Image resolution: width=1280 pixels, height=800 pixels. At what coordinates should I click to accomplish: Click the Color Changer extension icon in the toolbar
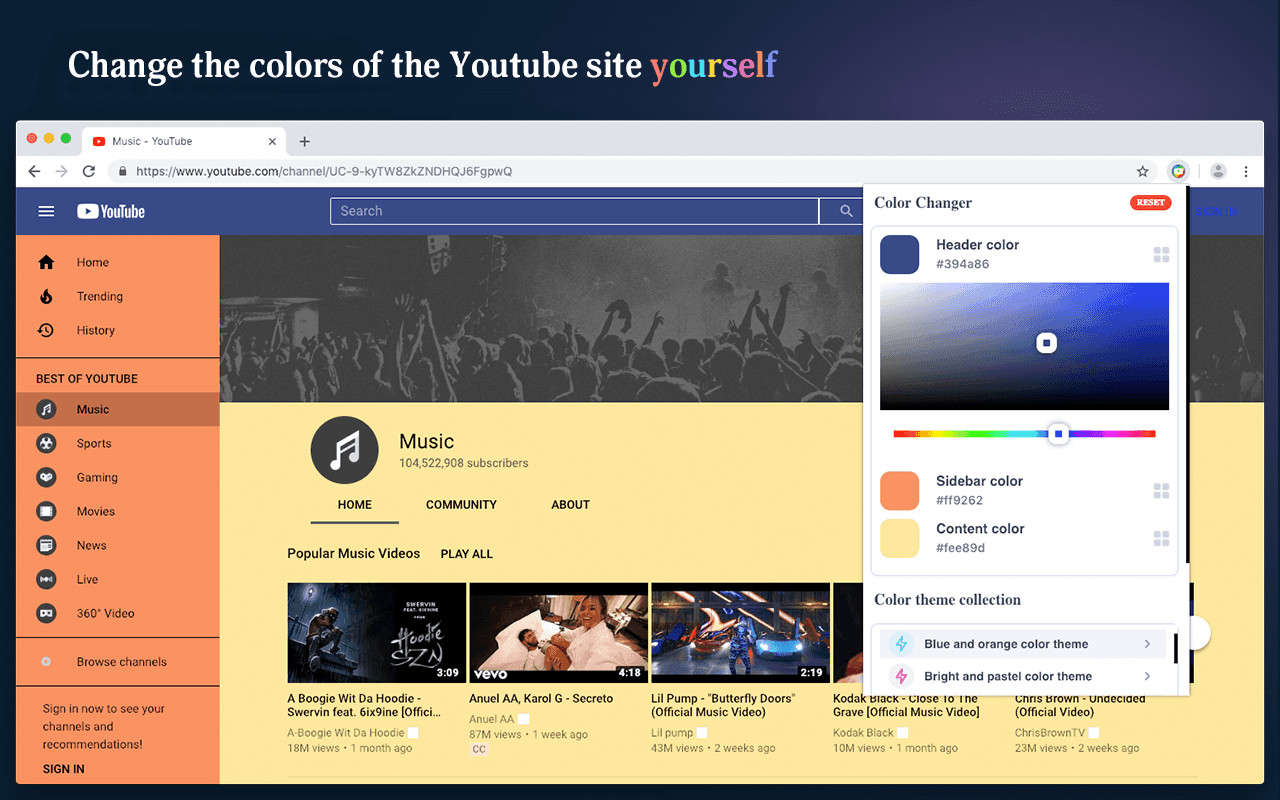point(1178,171)
